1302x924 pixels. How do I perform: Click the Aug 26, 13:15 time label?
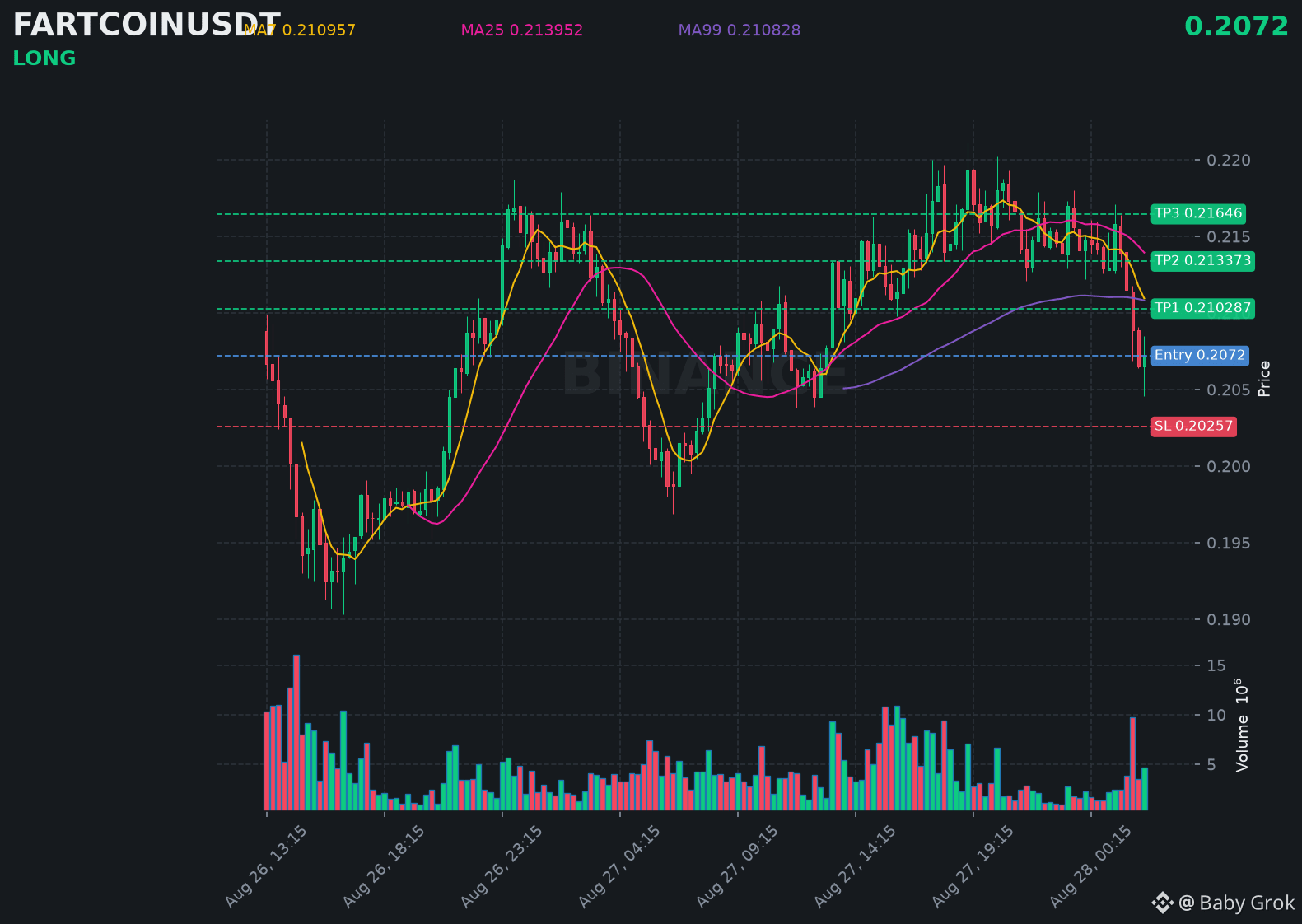266,867
